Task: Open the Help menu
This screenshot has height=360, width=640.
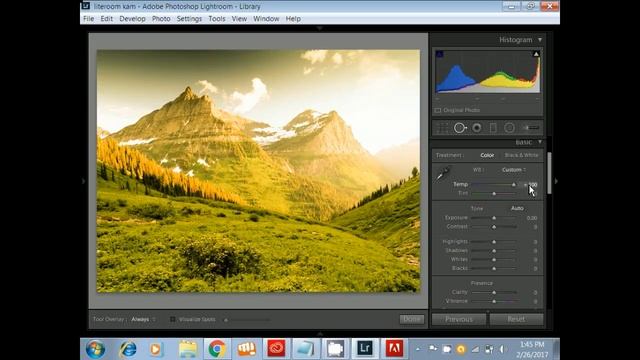Action: point(293,19)
